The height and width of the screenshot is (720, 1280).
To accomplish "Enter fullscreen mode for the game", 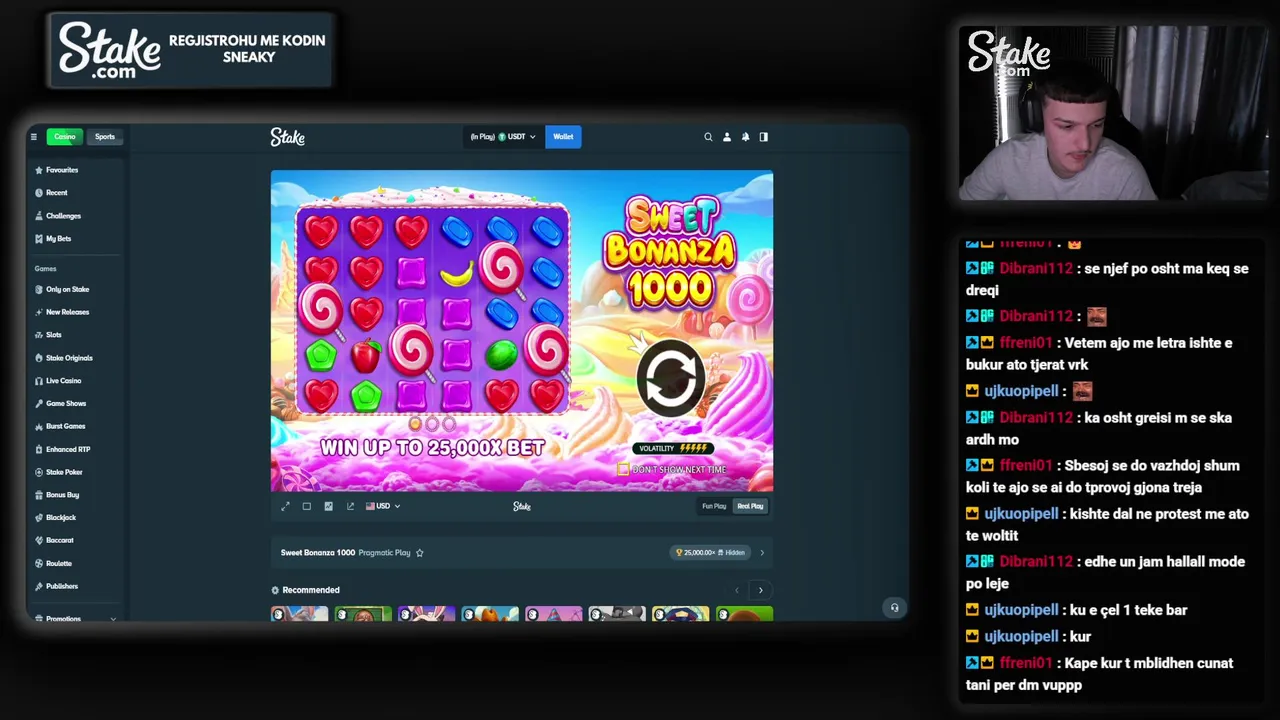I will pos(285,506).
